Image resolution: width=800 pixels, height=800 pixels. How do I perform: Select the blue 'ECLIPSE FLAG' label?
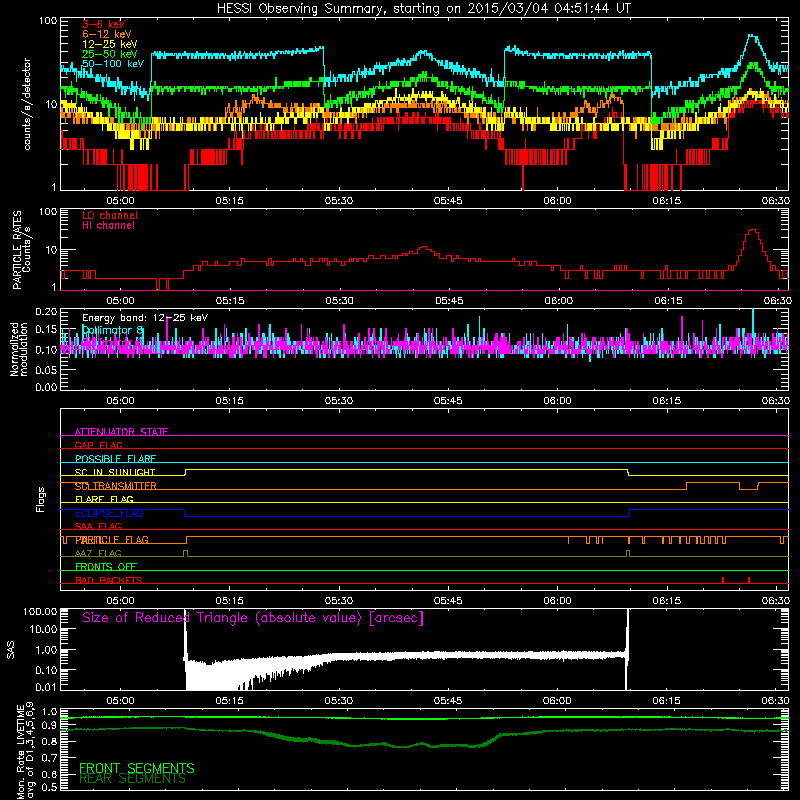(109, 513)
